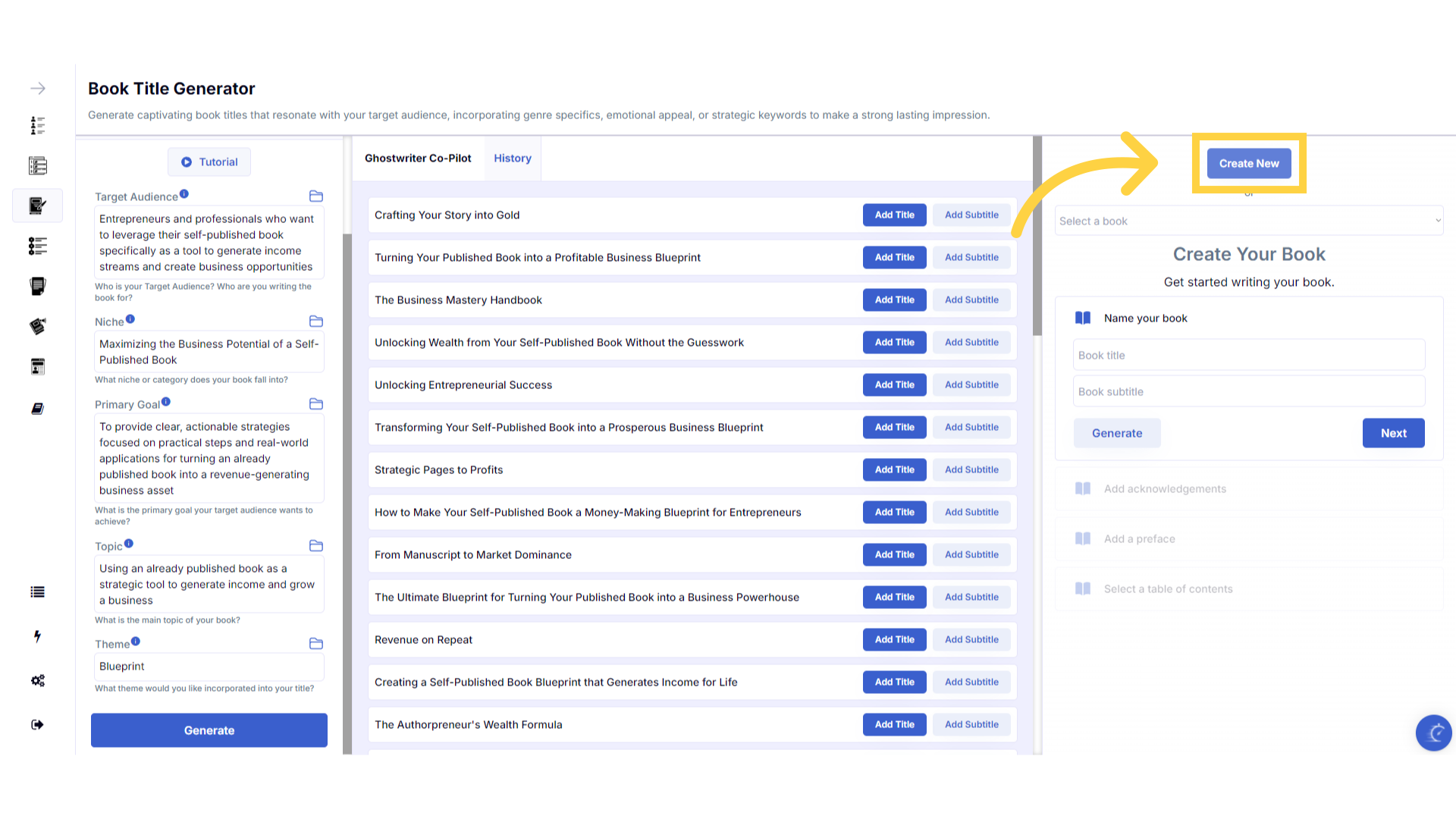Expand the sidebar with arrow icon
Viewport: 1456px width, 819px height.
(37, 89)
